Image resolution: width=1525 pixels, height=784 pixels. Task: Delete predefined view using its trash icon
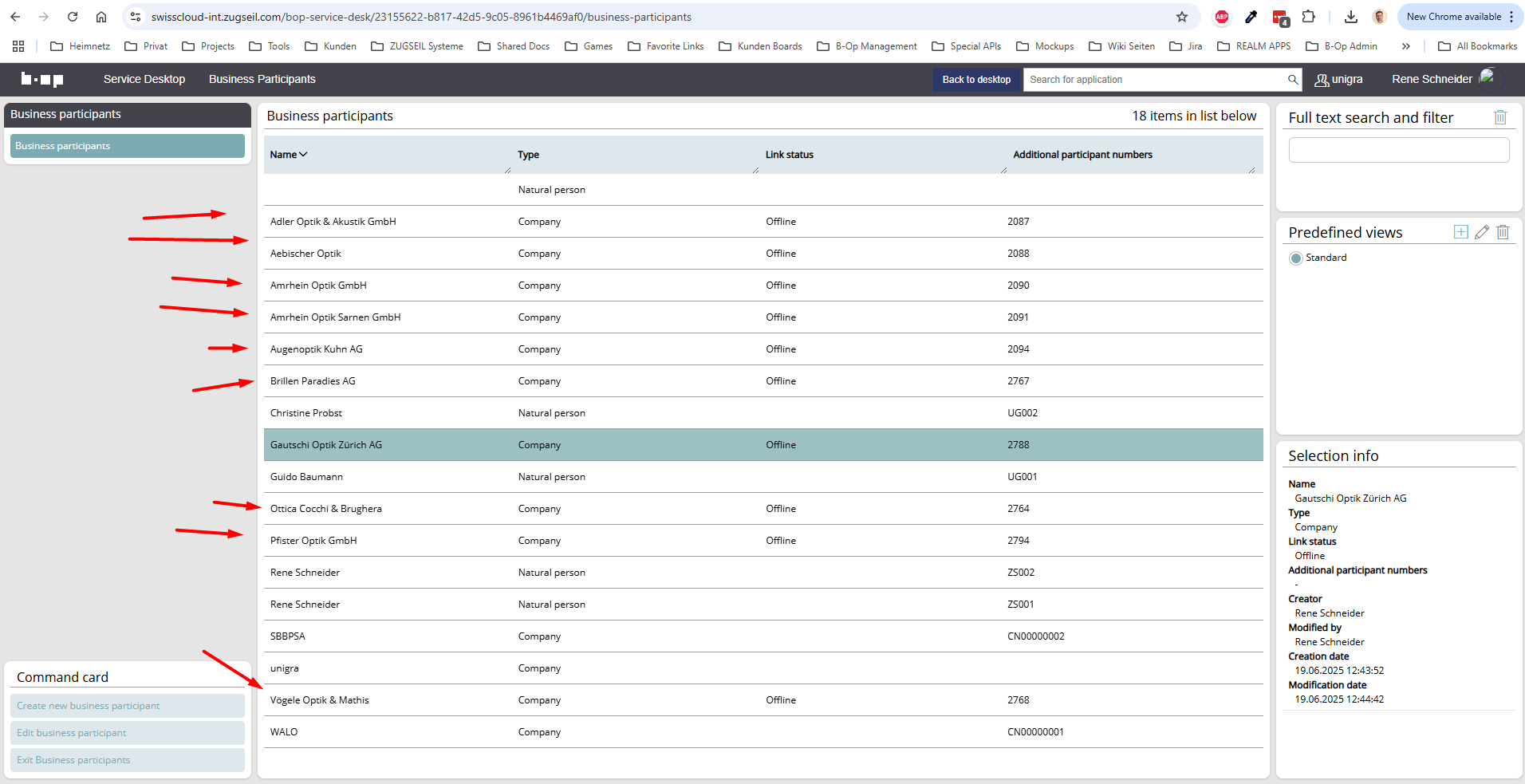pos(1503,232)
